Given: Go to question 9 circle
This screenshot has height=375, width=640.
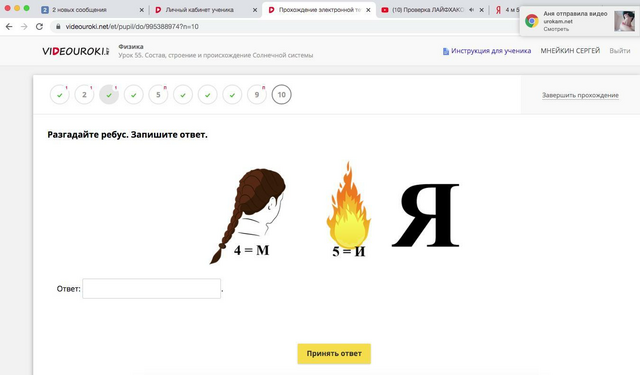Looking at the screenshot, I should click(257, 95).
